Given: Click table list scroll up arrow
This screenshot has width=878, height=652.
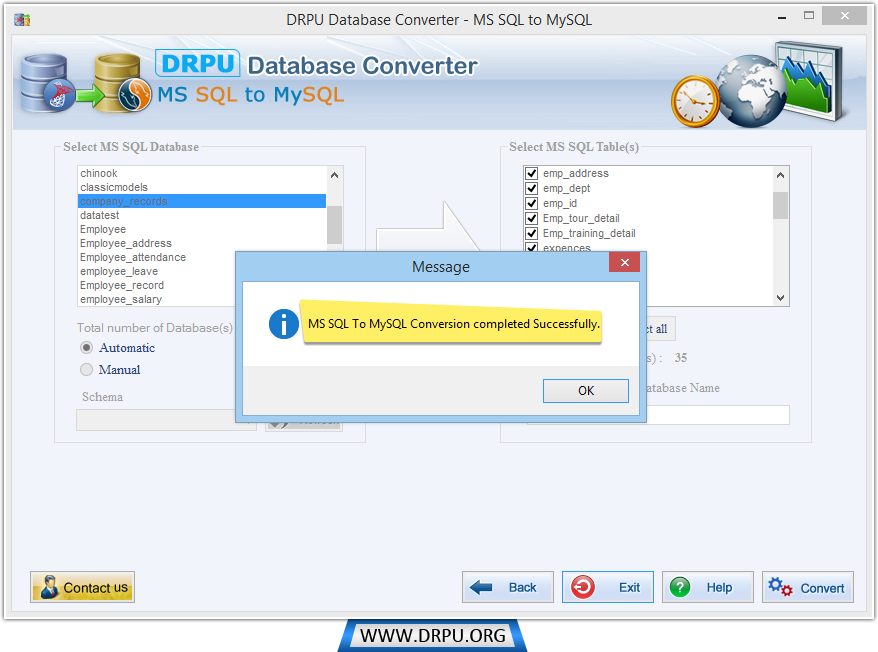Looking at the screenshot, I should (781, 175).
